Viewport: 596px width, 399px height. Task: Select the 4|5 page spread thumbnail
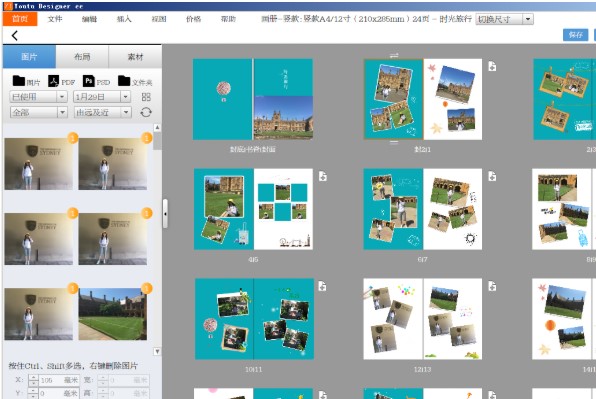pos(253,209)
